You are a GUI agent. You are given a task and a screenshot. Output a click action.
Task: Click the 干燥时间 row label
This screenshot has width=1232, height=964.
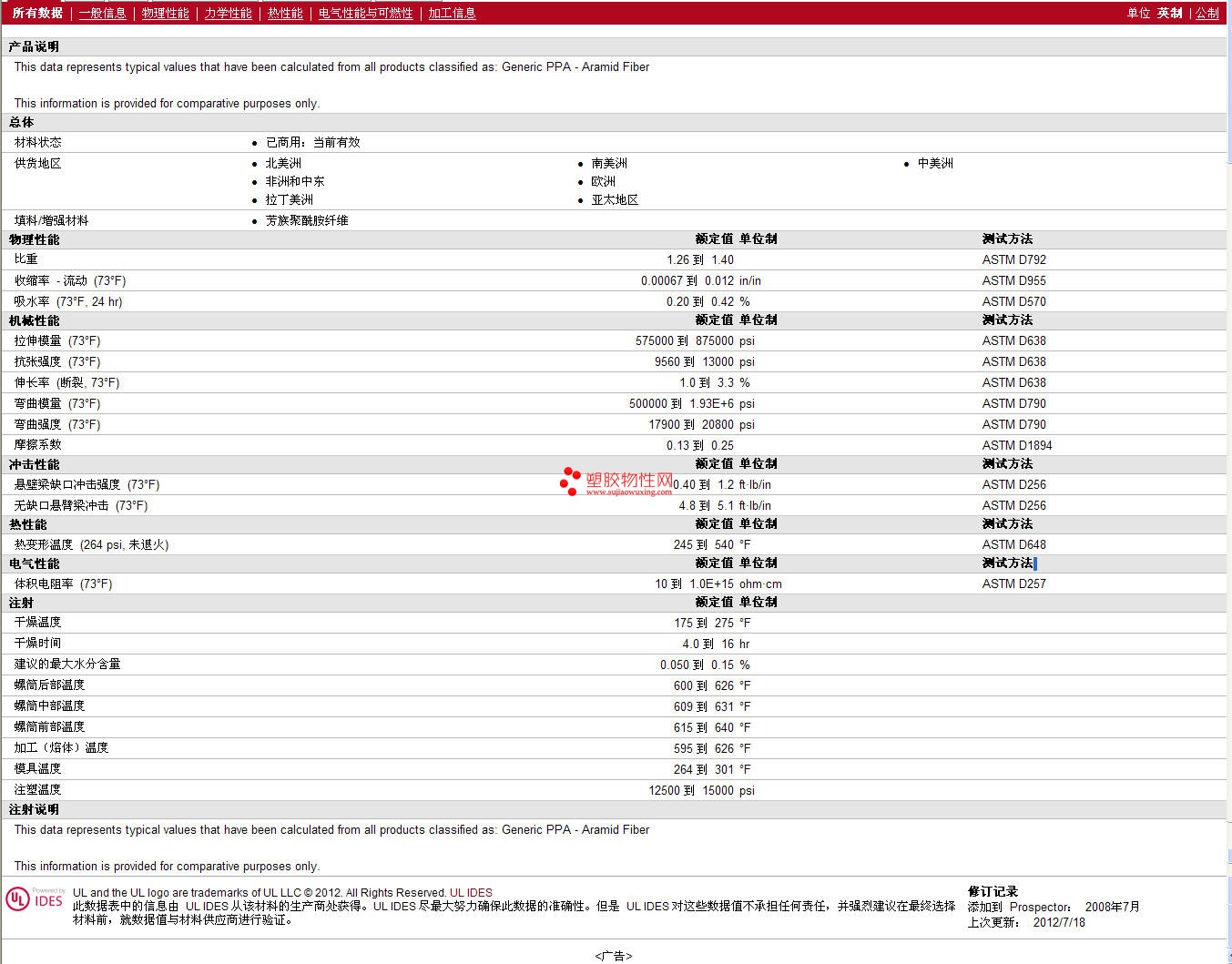pyautogui.click(x=38, y=644)
